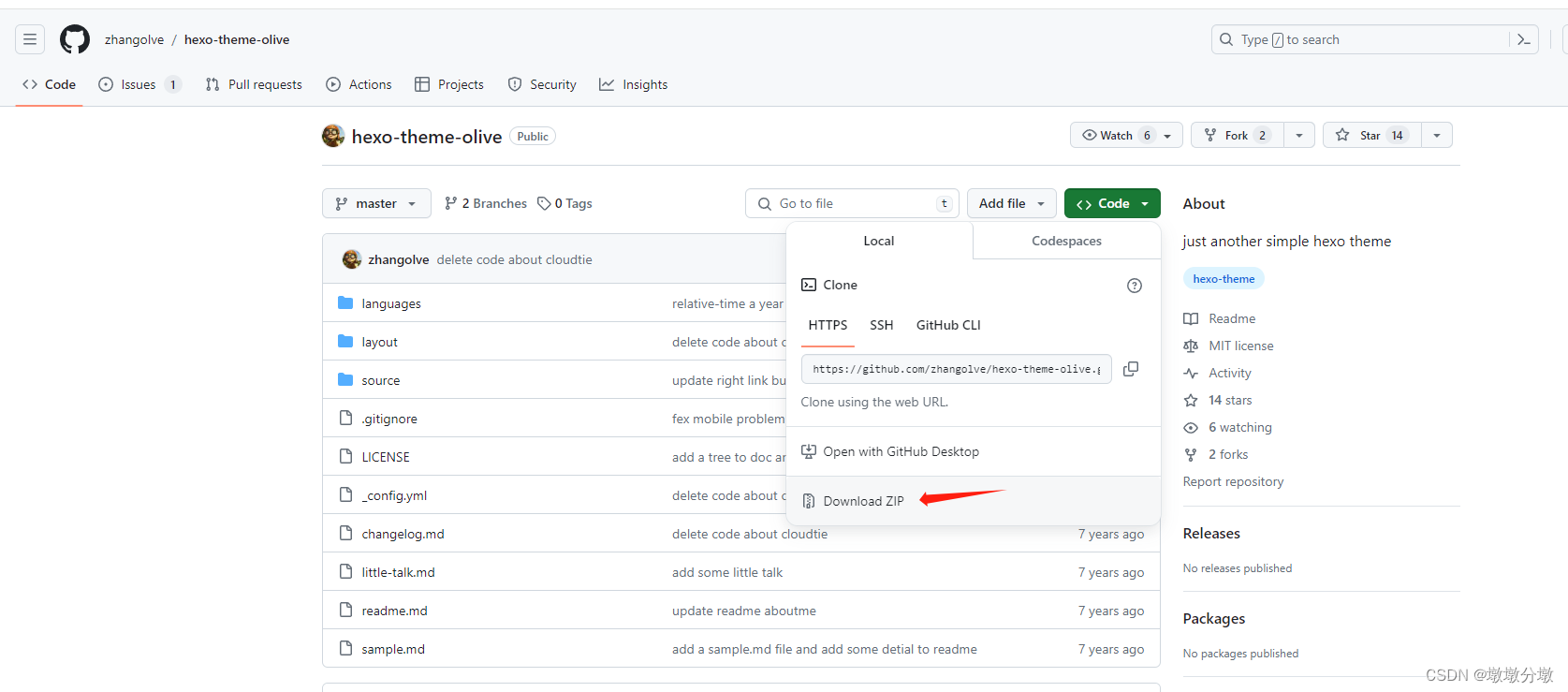
Task: Open commit message 'update readme aboutme'
Action: [x=743, y=611]
